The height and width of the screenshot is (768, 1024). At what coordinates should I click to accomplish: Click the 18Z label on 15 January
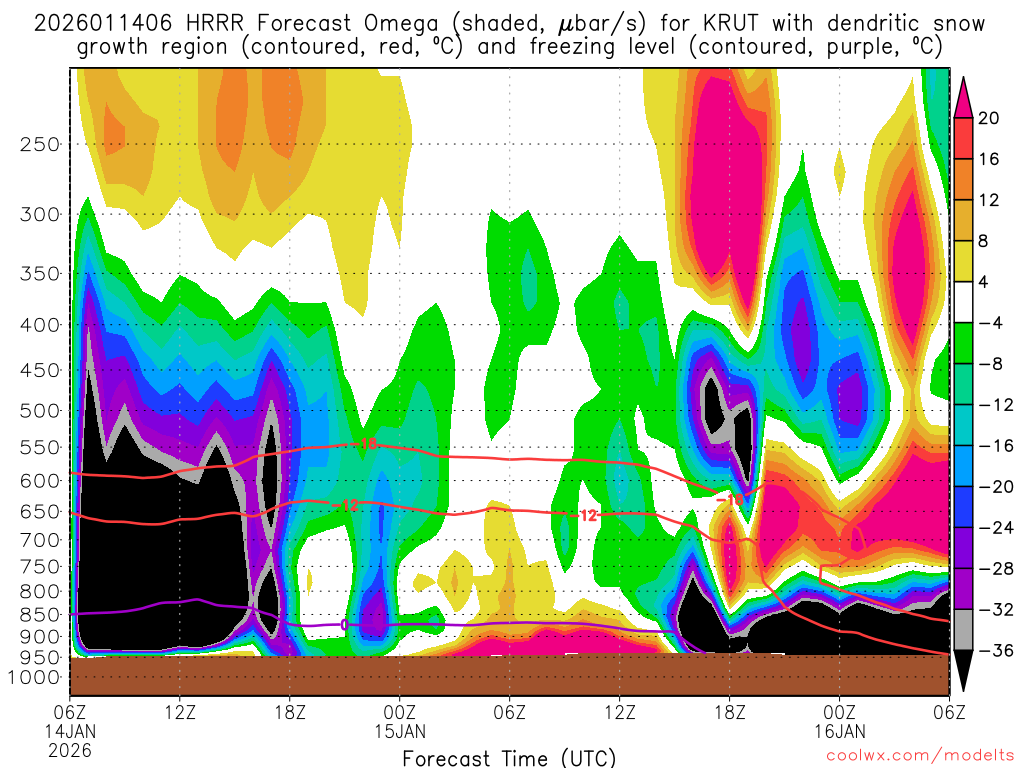729,712
